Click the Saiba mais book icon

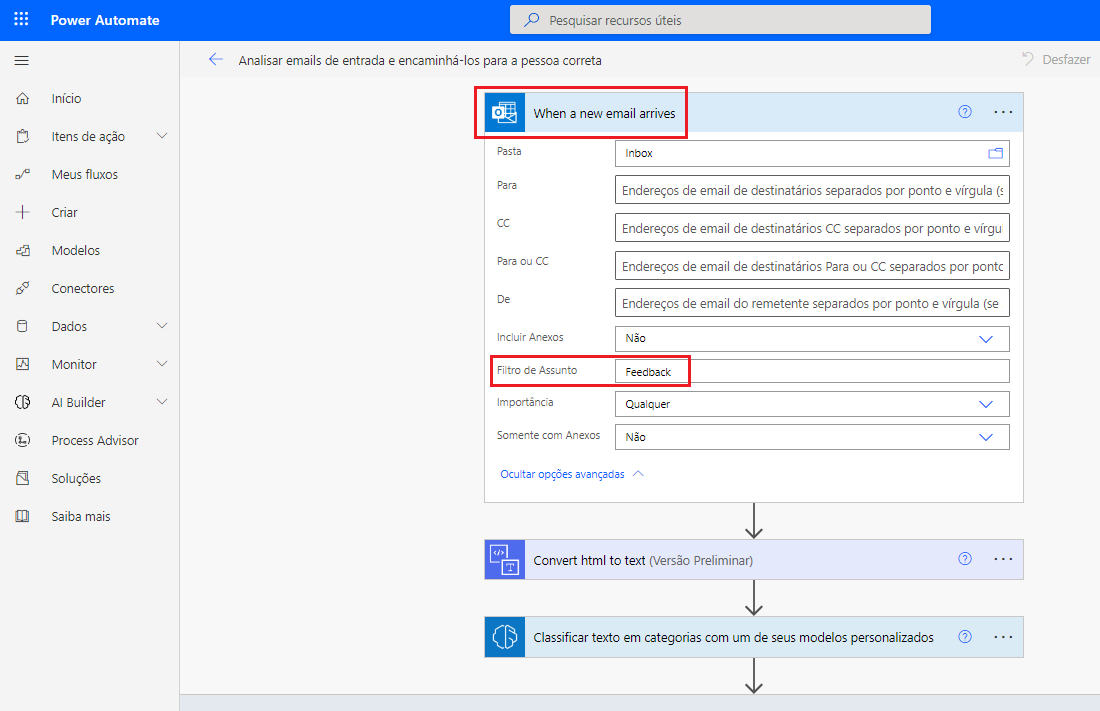[22, 516]
